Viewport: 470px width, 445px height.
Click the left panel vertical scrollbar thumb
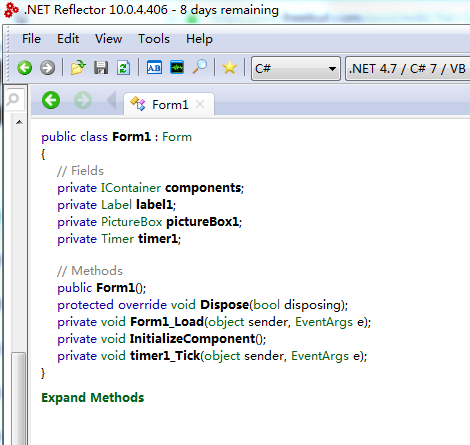(x=19, y=398)
